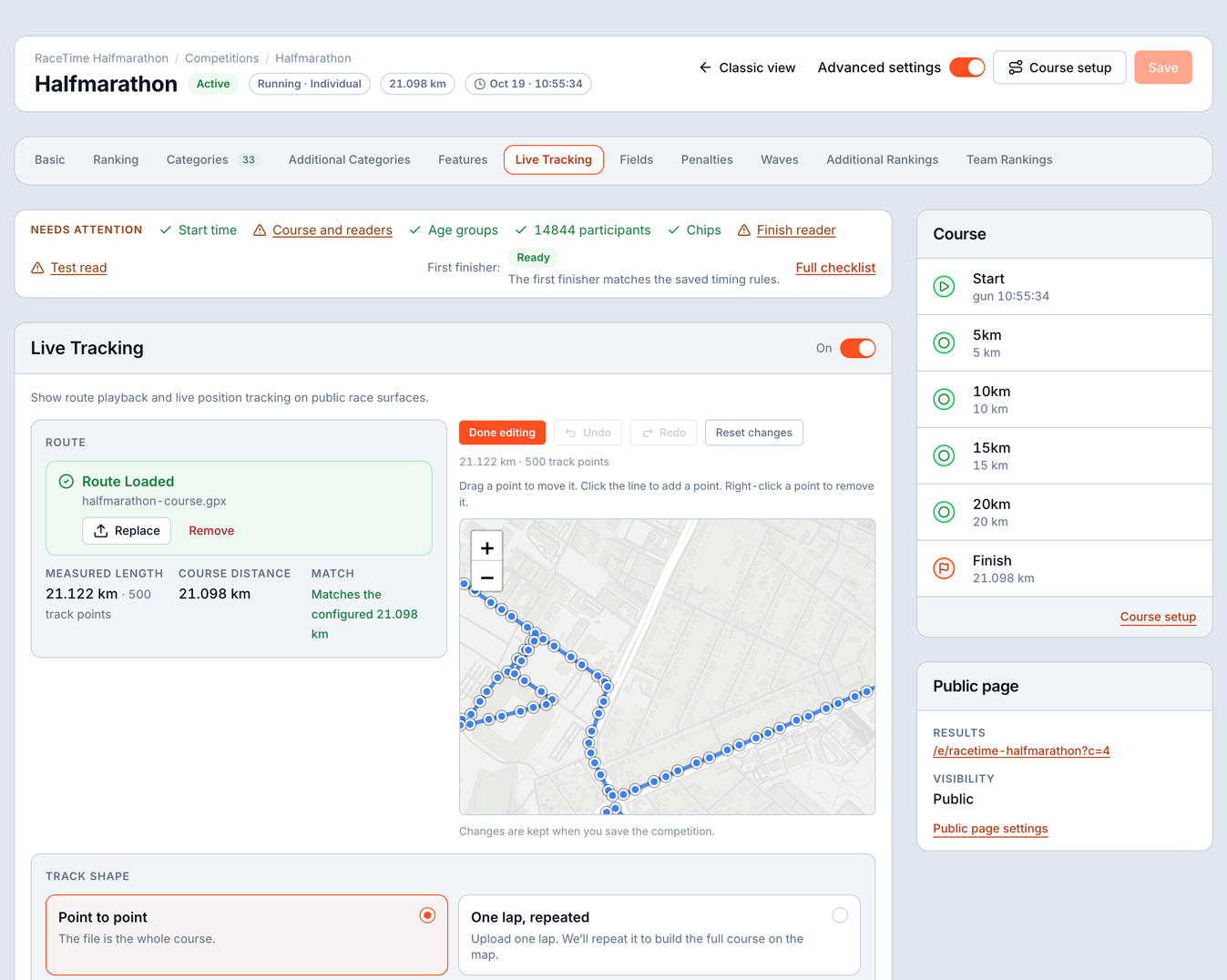Click the halfmarathon-course.gpx file name
Viewport: 1227px width, 980px height.
pyautogui.click(x=154, y=501)
